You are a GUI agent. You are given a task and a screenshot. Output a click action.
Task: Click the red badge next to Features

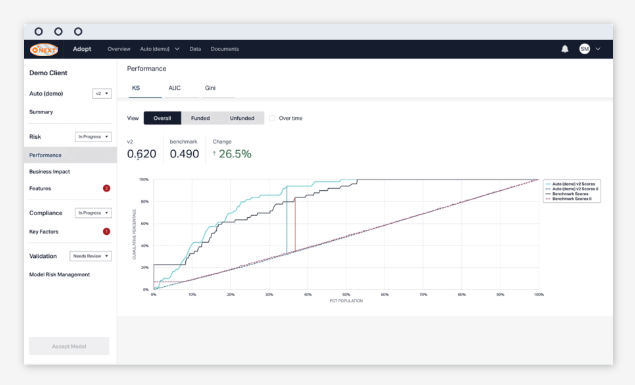(x=107, y=188)
